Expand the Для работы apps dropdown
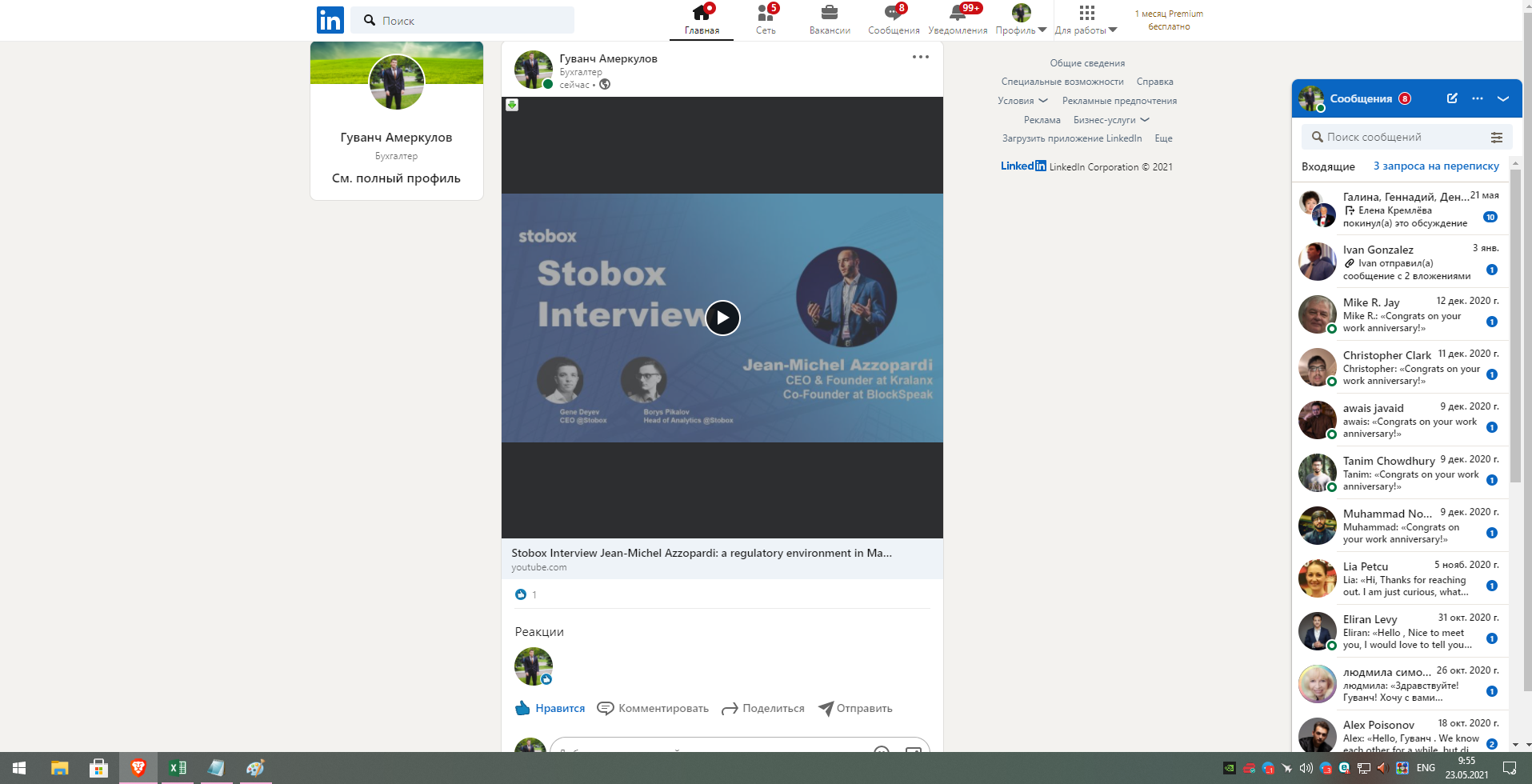The width and height of the screenshot is (1532, 784). coord(1086,20)
